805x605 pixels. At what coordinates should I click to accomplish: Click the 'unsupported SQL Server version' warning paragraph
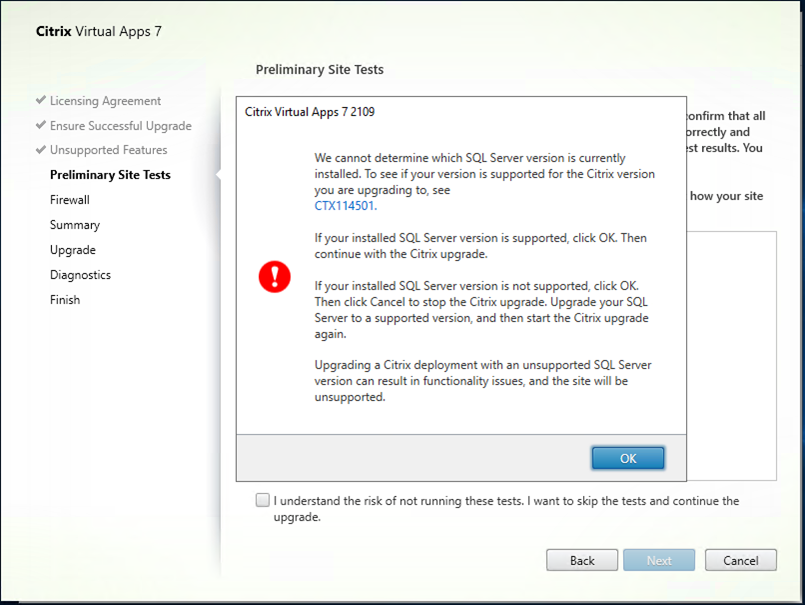click(483, 381)
